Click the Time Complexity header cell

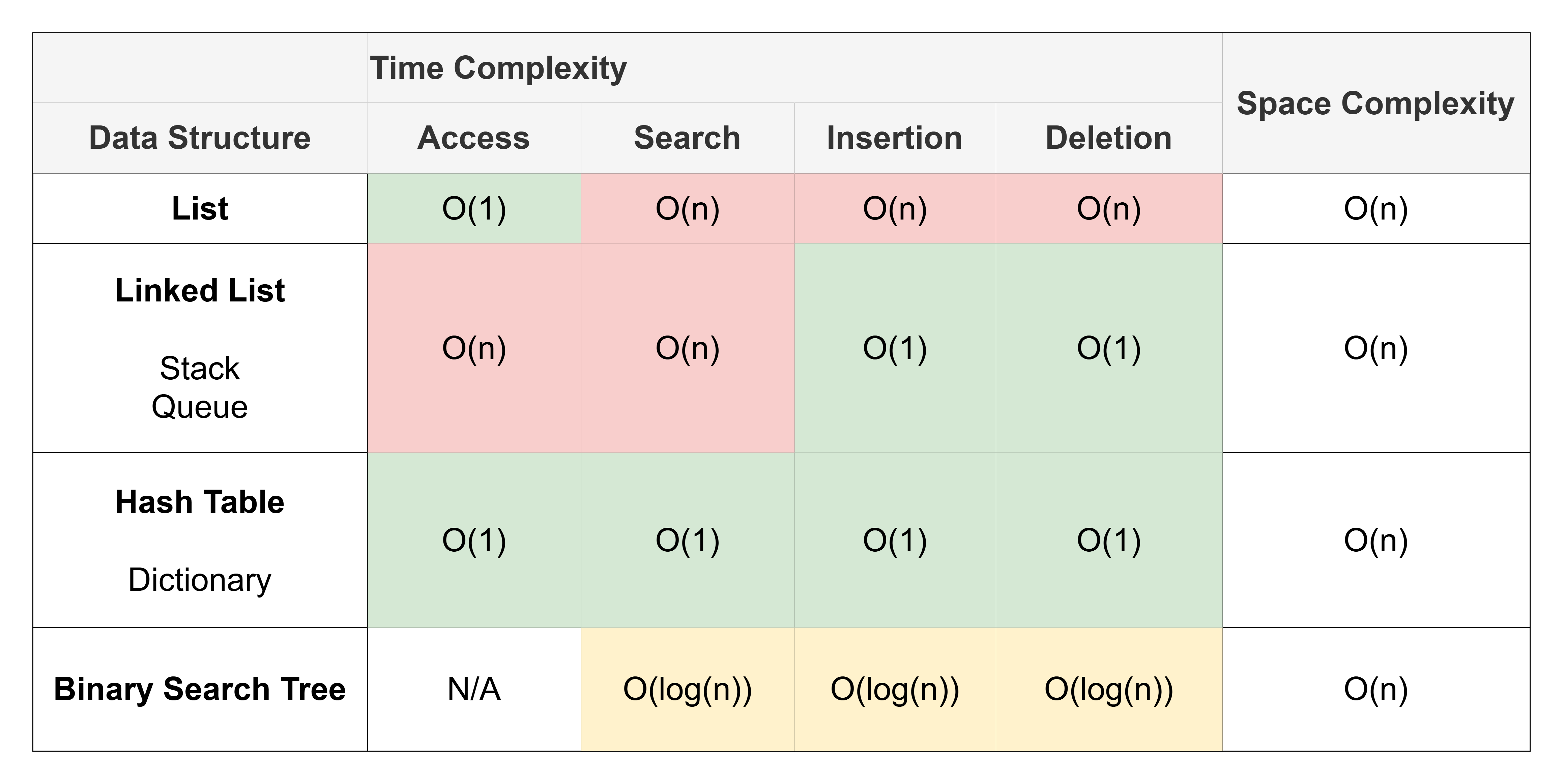point(498,68)
